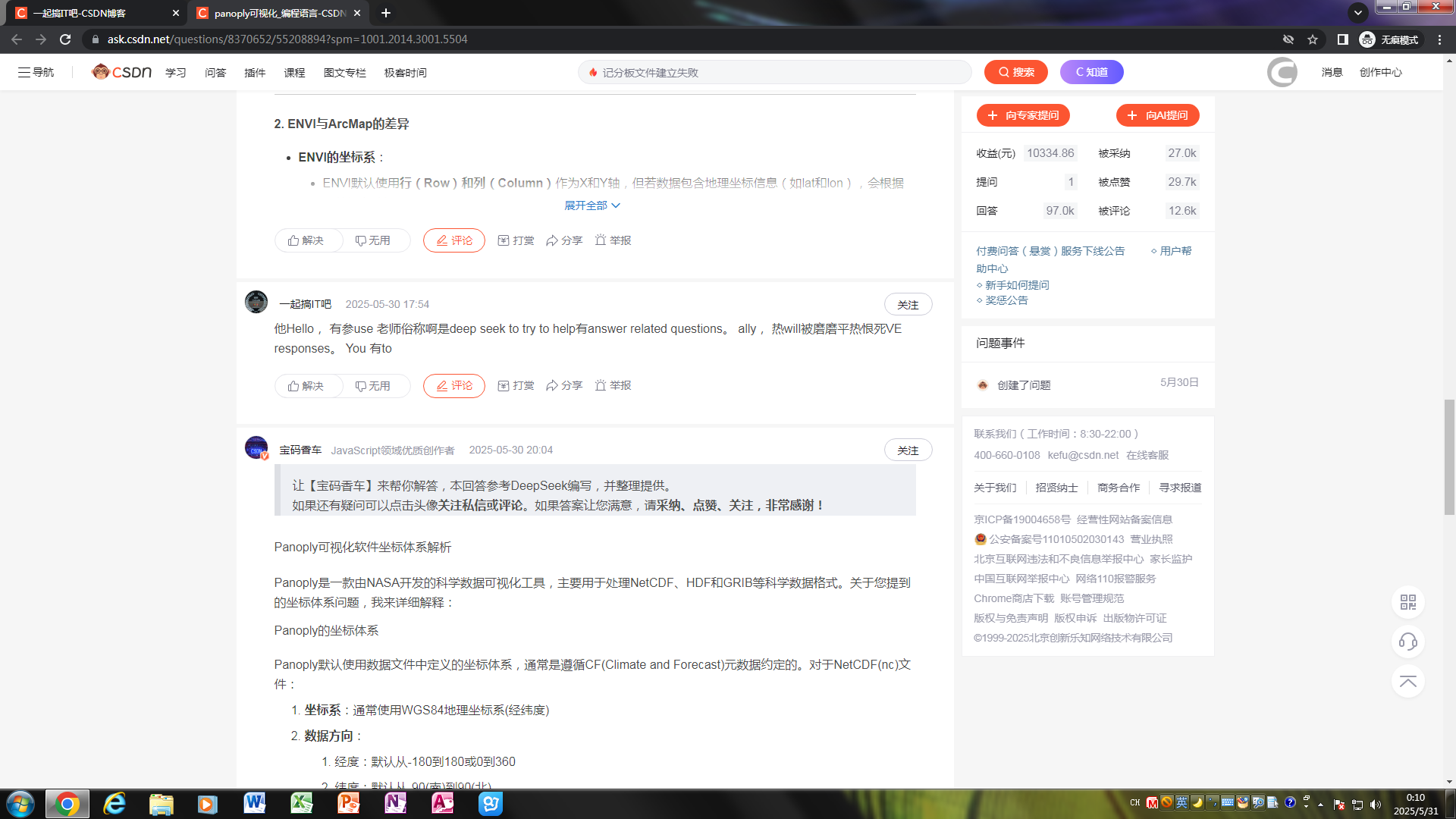
Task: Open 问答 in top navigation
Action: tap(215, 73)
